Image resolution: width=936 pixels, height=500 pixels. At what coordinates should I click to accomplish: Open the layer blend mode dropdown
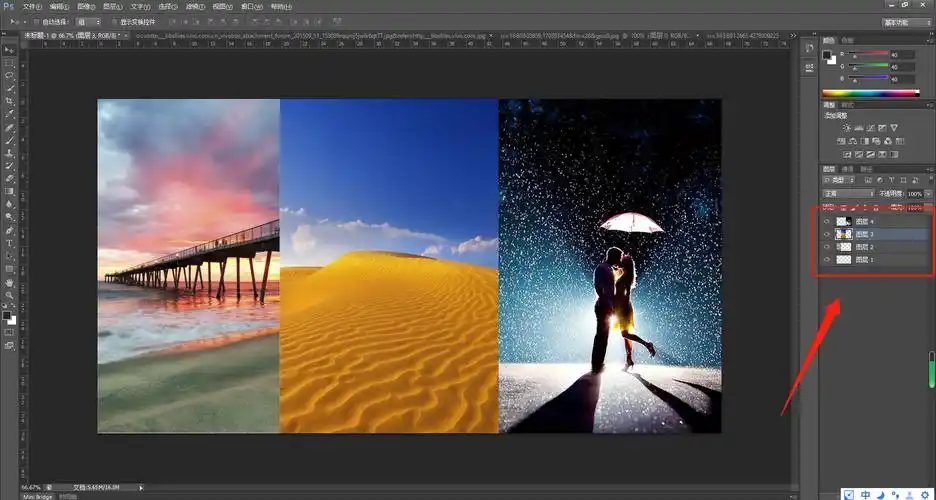pos(847,193)
